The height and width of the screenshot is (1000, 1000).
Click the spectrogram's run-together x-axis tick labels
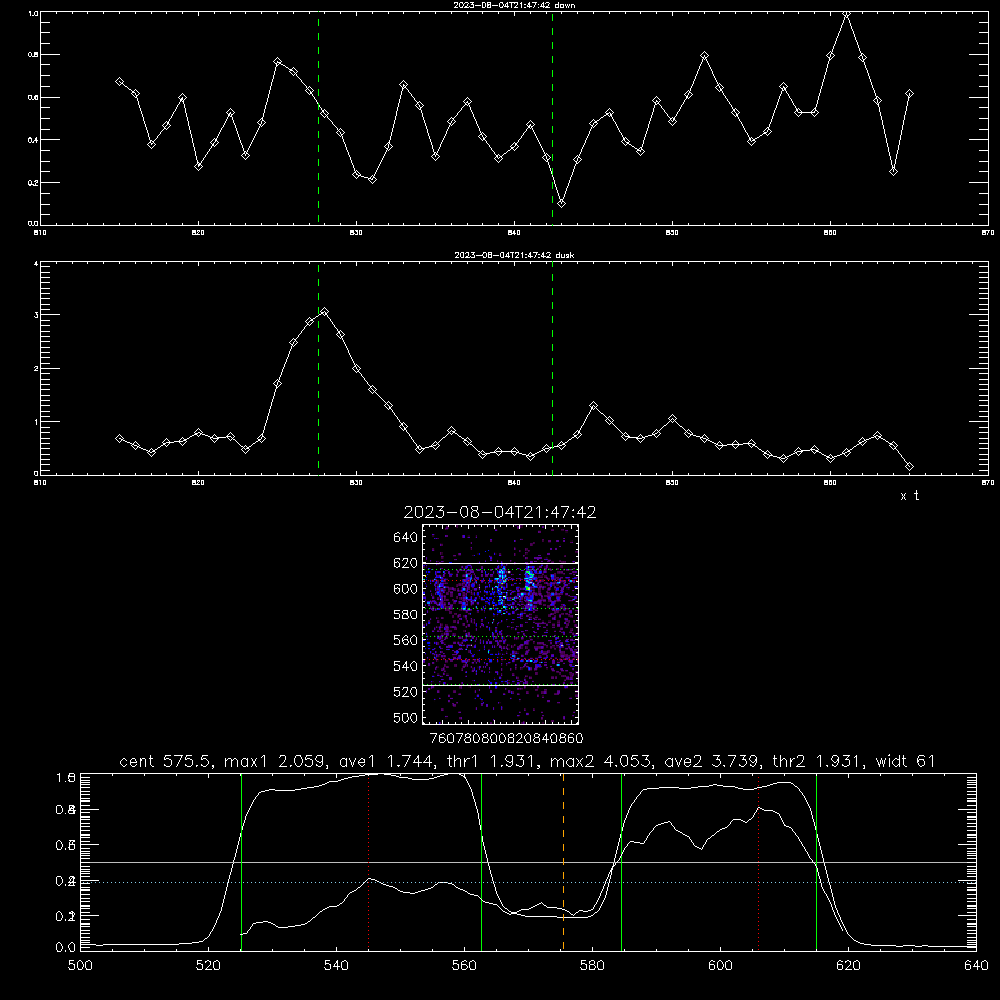point(506,738)
